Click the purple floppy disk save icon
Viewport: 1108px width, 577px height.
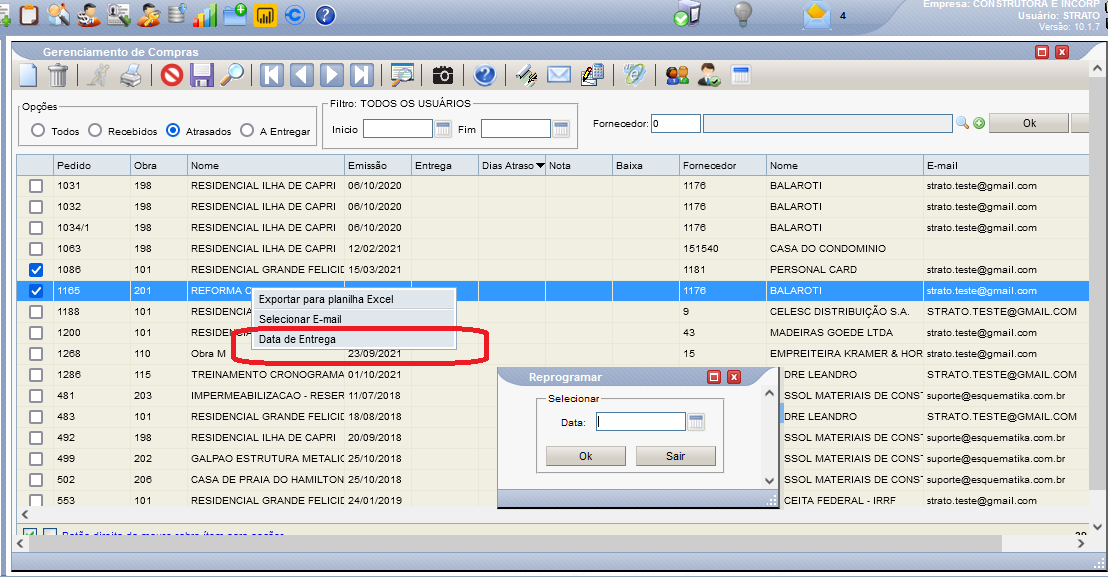[x=201, y=75]
